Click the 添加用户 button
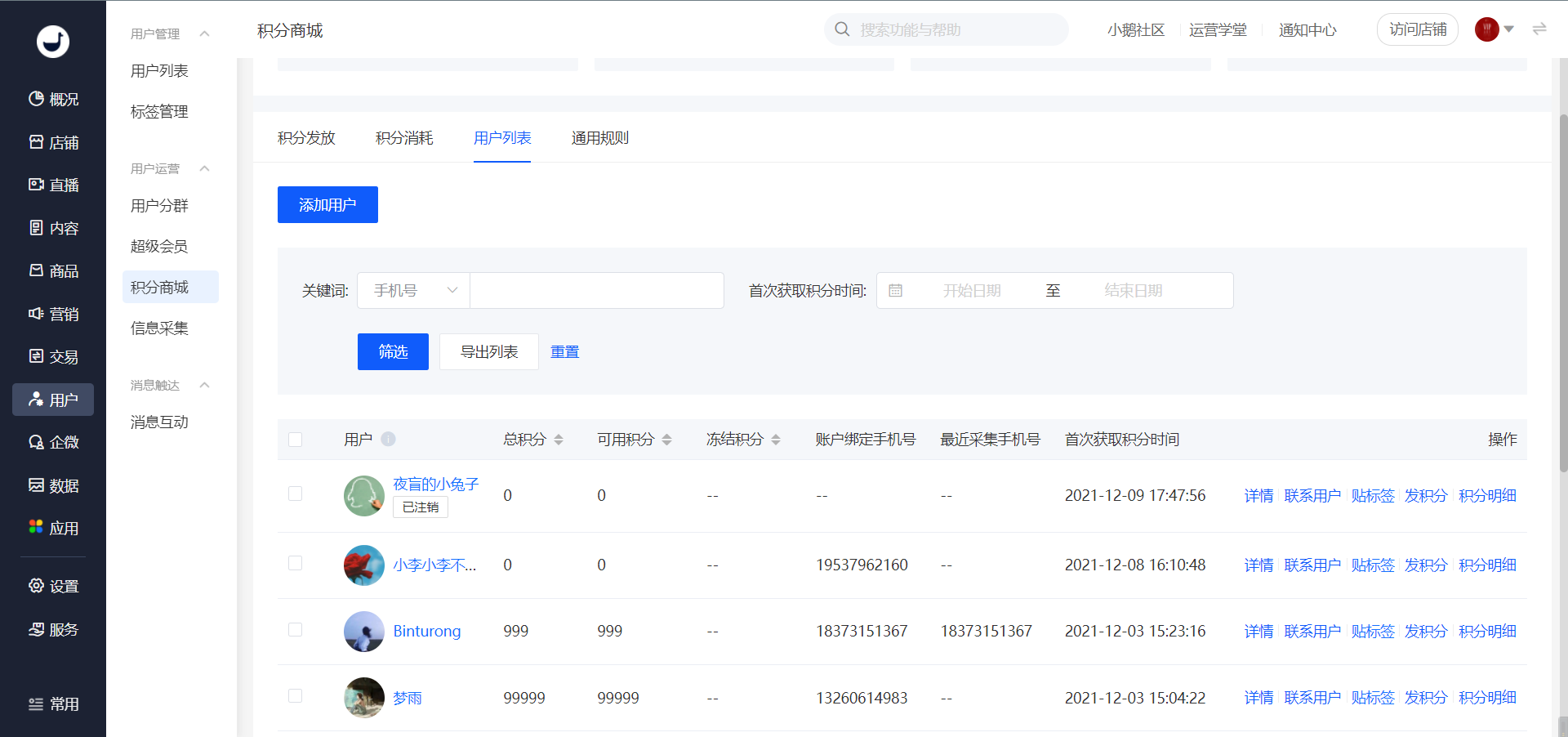Image resolution: width=1568 pixels, height=737 pixels. pos(327,204)
